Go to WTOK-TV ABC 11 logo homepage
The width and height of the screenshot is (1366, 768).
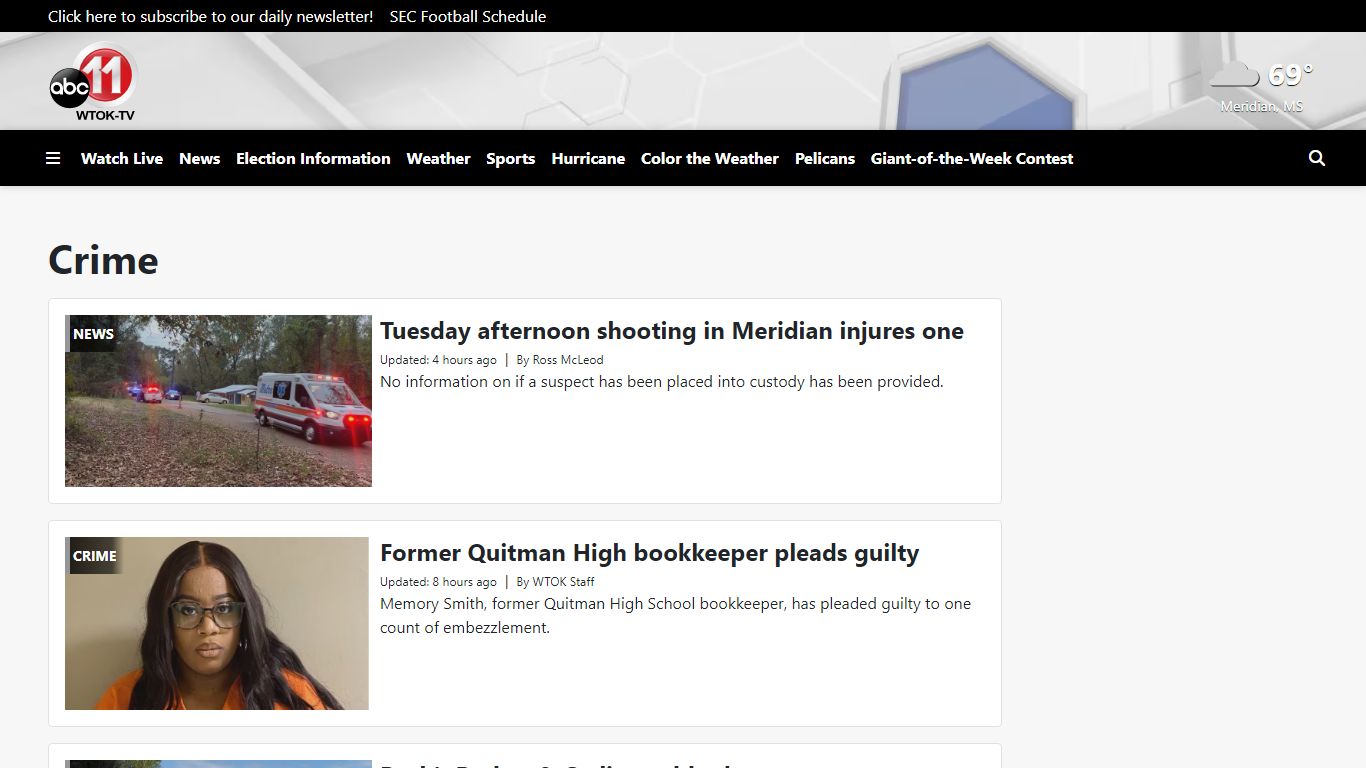(93, 82)
